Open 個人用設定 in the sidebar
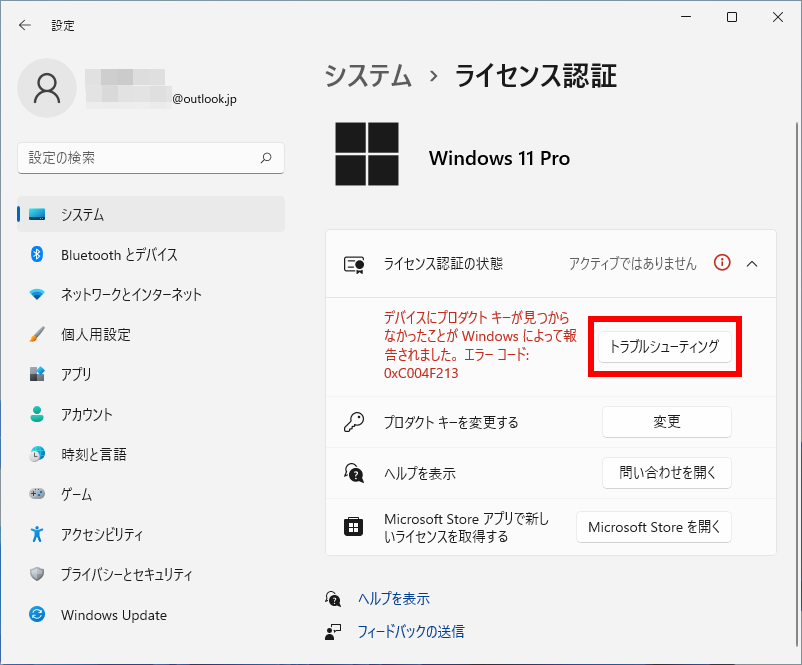The height and width of the screenshot is (665, 802). point(151,334)
